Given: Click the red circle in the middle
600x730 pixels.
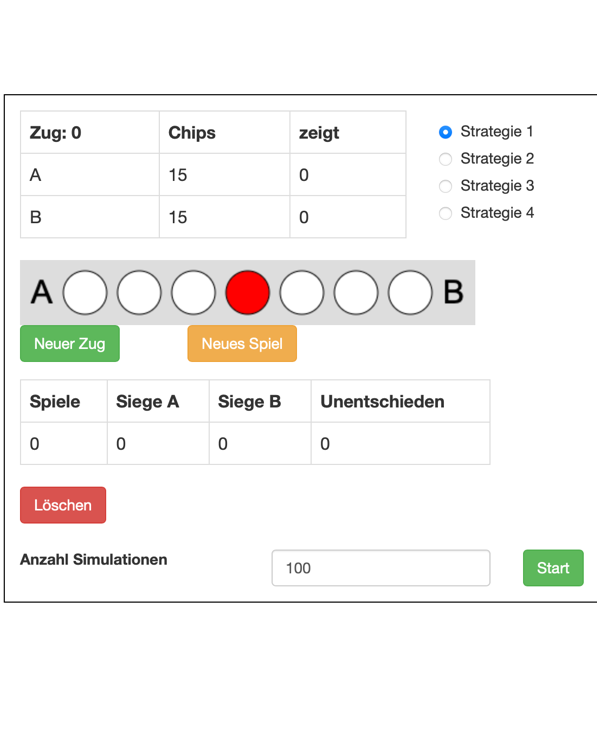Looking at the screenshot, I should [248, 293].
